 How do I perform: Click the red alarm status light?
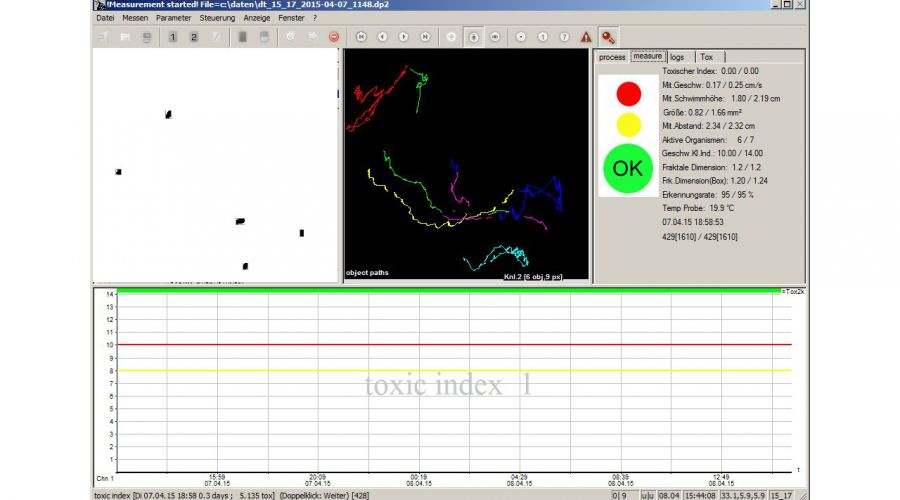point(629,94)
